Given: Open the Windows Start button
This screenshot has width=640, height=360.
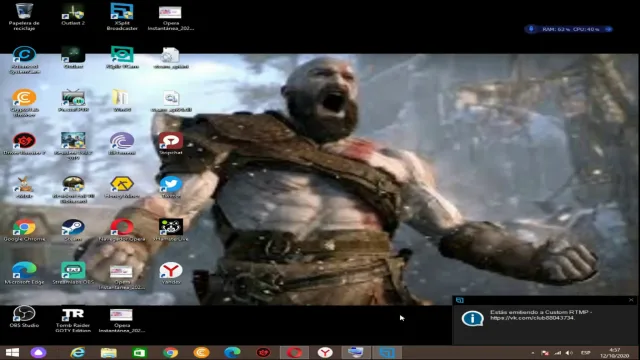Looking at the screenshot, I should tap(12, 353).
